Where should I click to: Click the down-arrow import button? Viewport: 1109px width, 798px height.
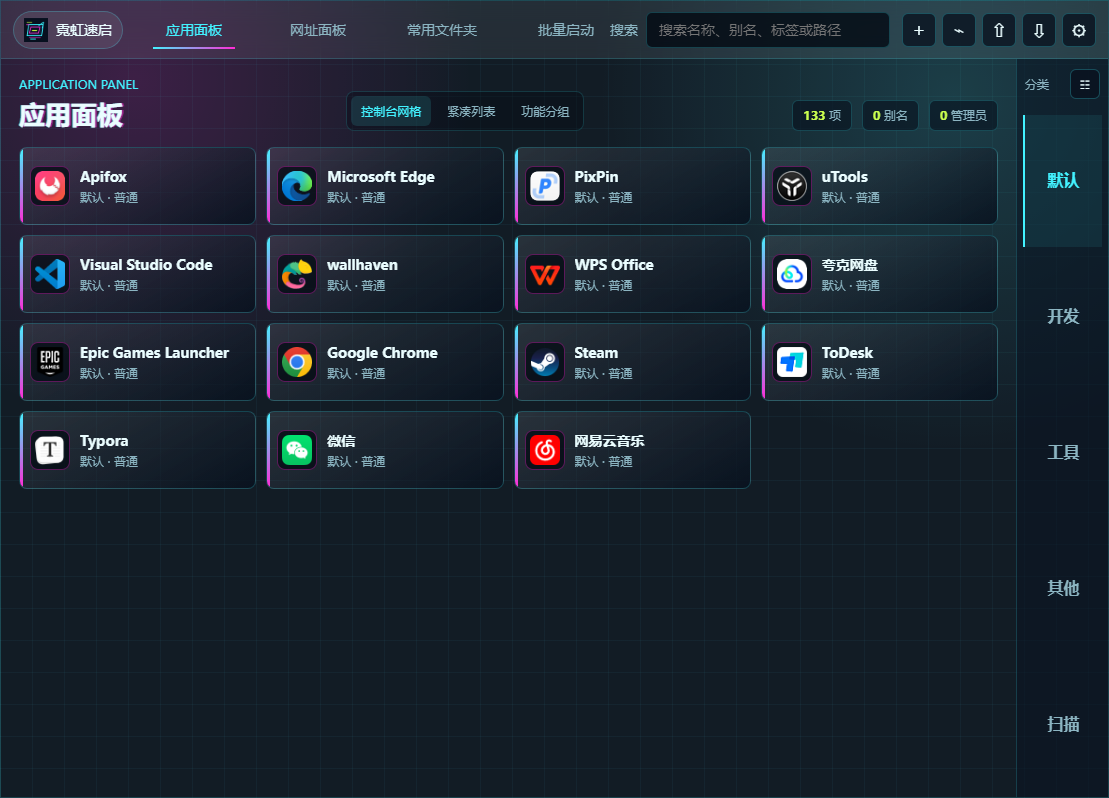click(x=1039, y=30)
